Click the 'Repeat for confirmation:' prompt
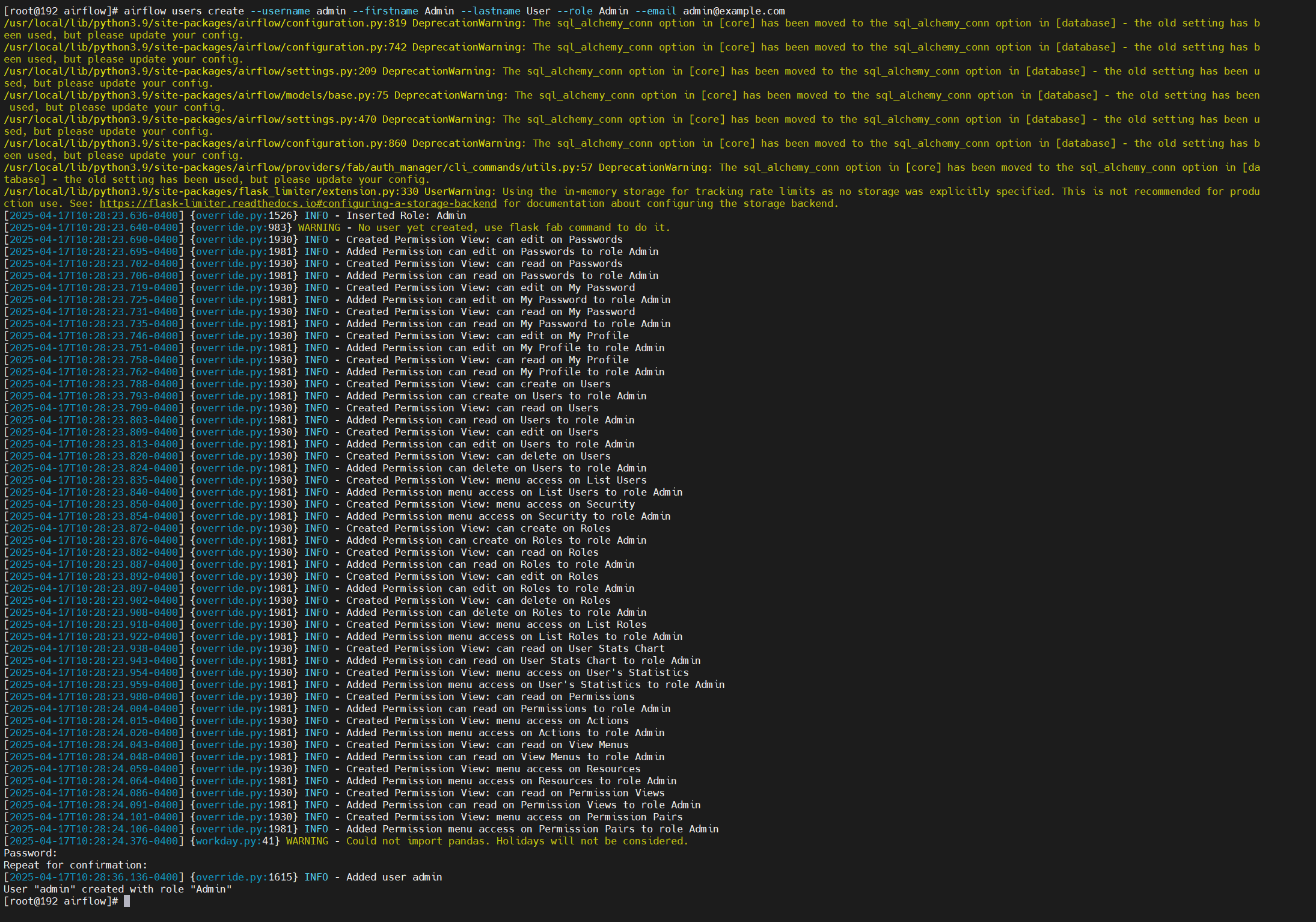The width and height of the screenshot is (1316, 922). pyautogui.click(x=75, y=865)
